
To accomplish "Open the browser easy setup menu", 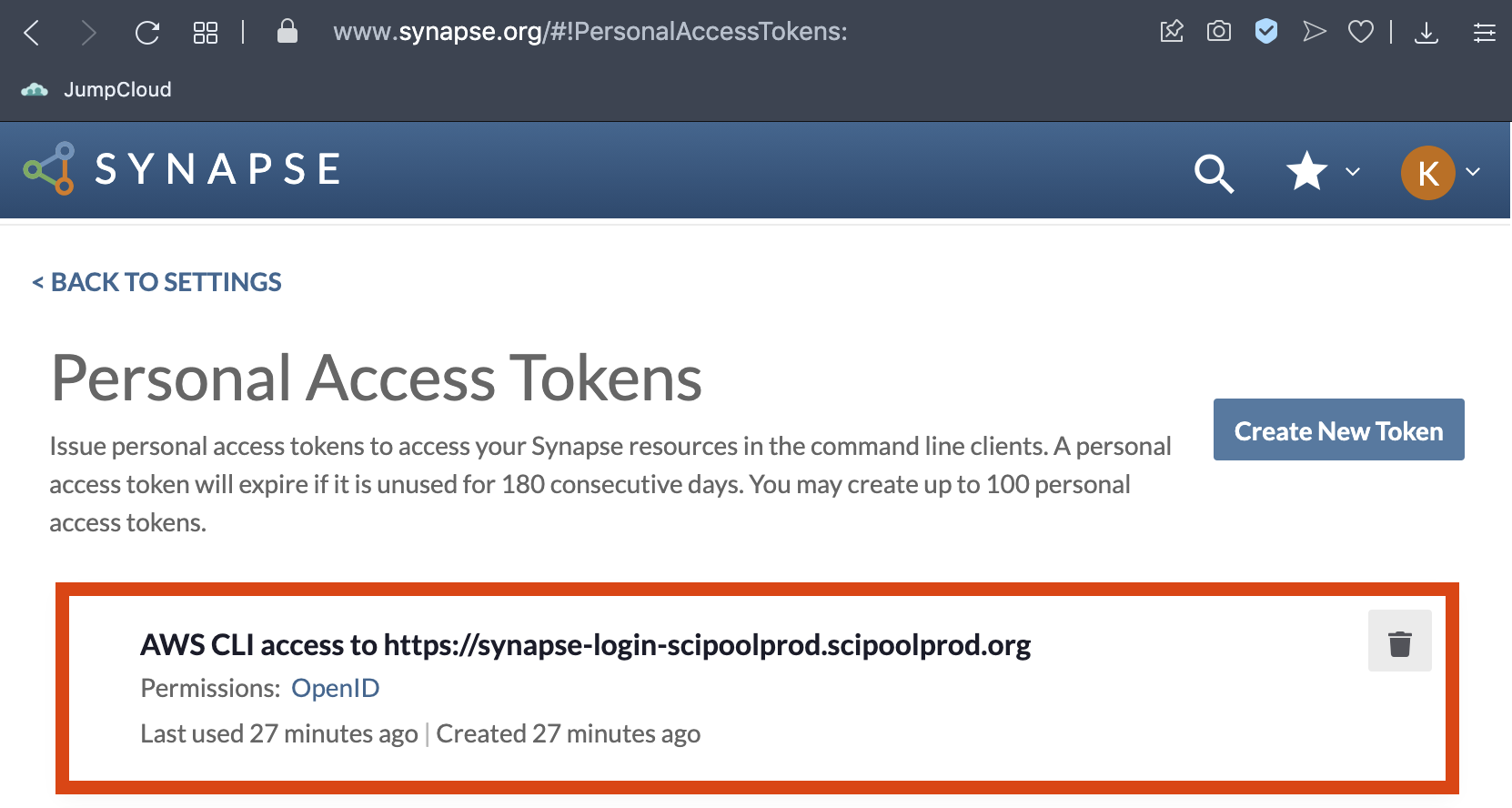I will 1485,33.
